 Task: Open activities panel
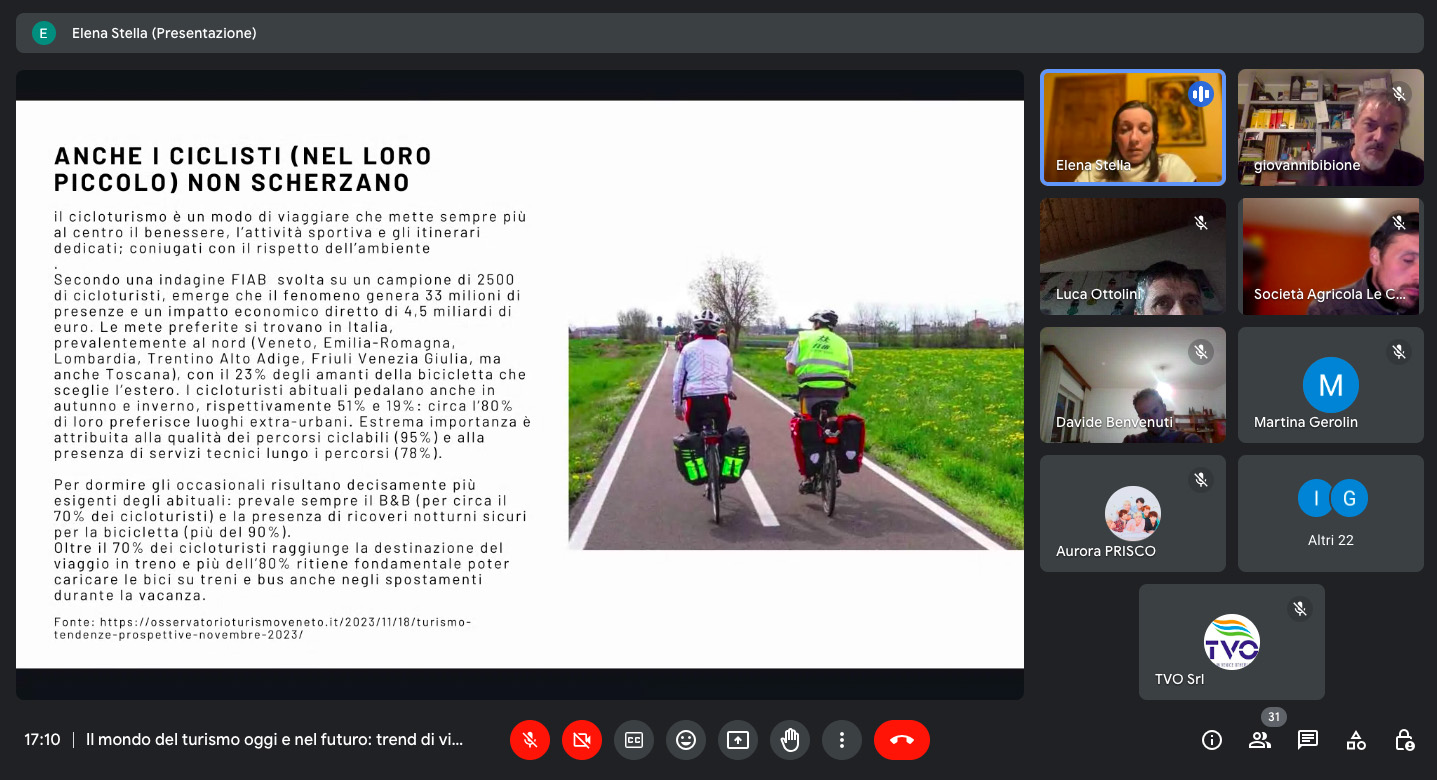pos(1356,740)
